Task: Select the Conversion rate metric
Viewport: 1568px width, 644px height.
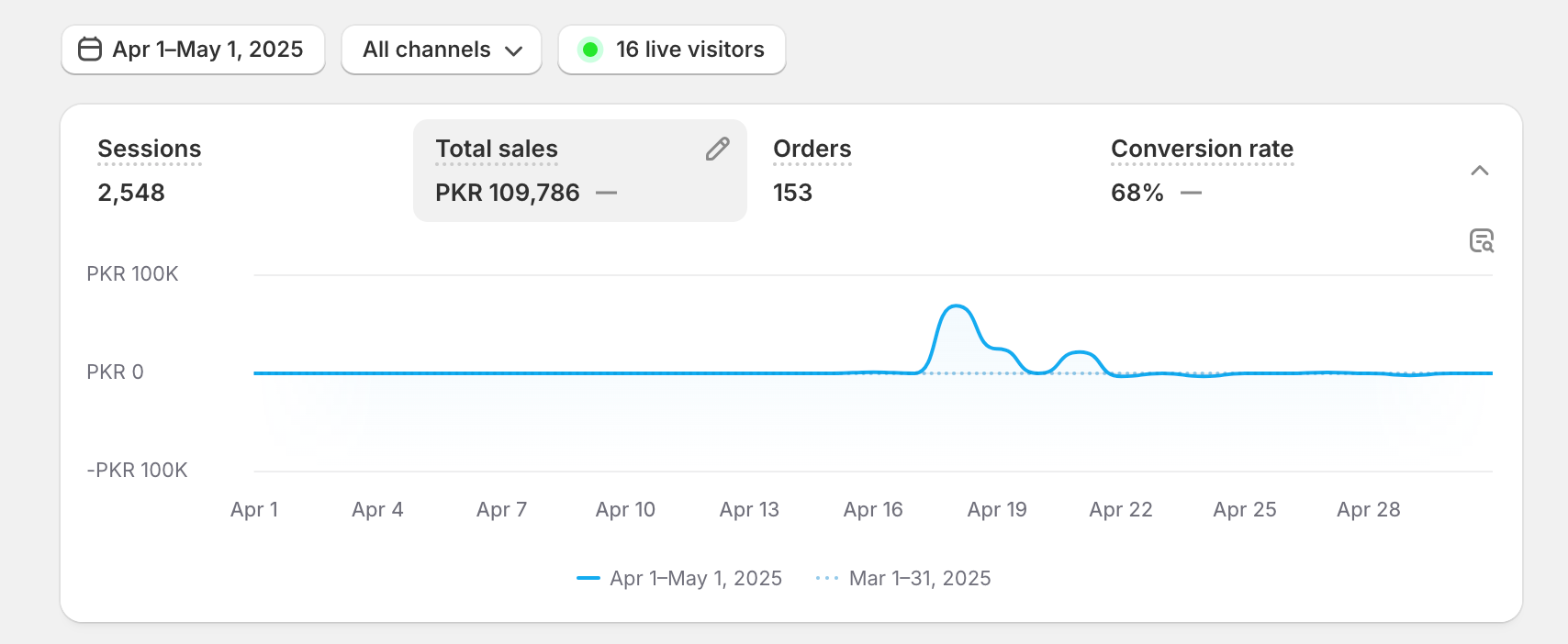Action: point(1201,150)
